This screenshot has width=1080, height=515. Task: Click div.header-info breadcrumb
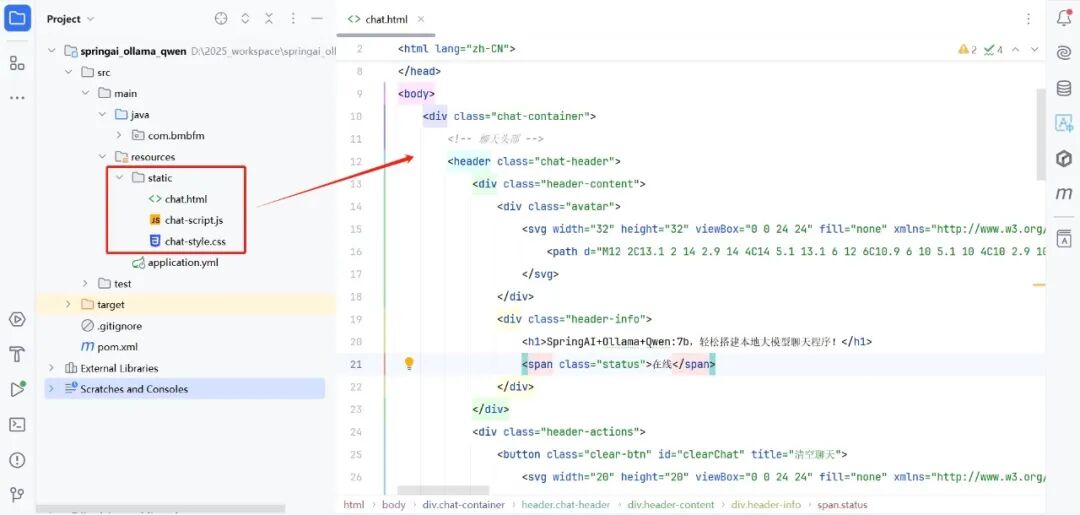coord(766,505)
